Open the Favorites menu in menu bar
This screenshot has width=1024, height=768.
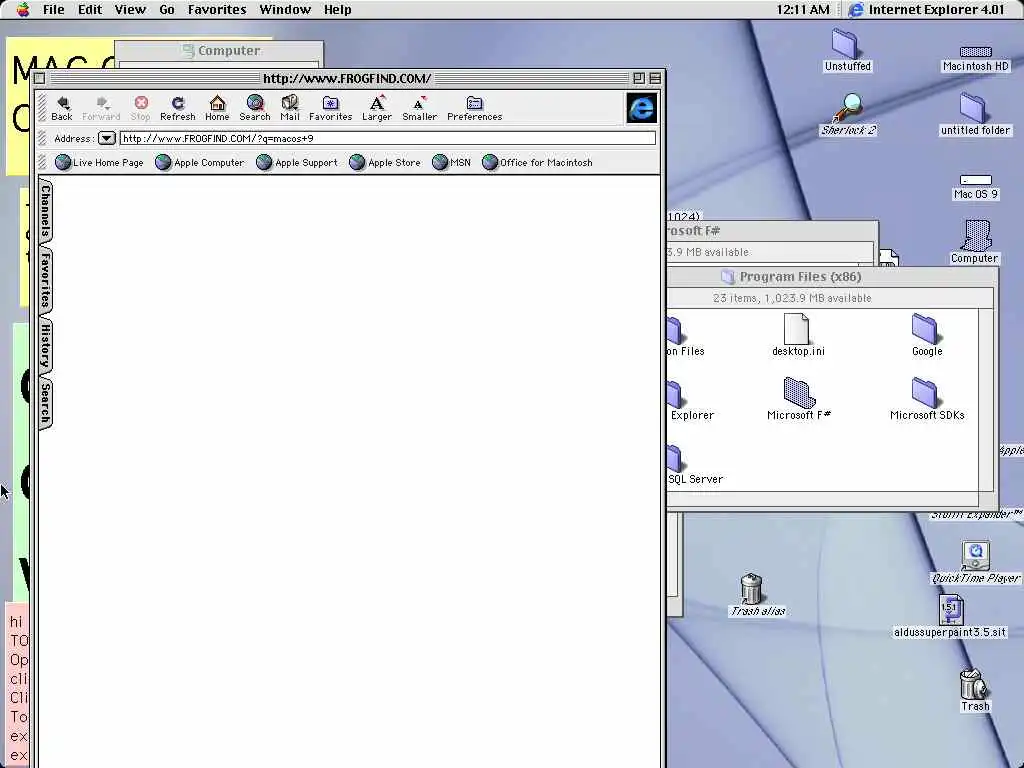pyautogui.click(x=217, y=9)
